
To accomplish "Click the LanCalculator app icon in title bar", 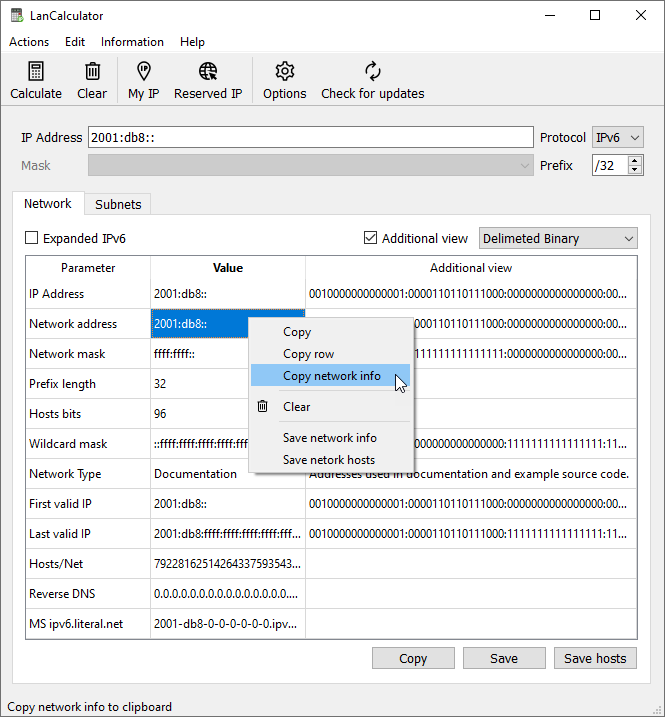I will click(x=17, y=16).
